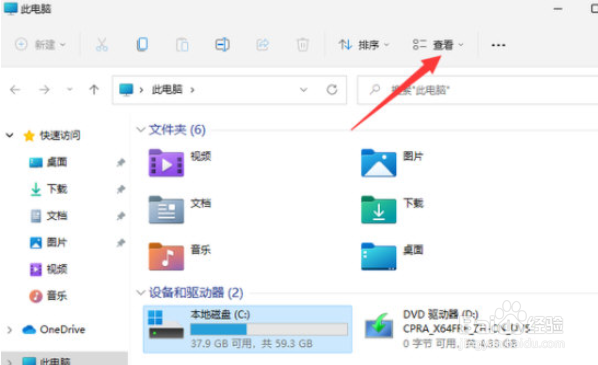Select the 图片 folder icon in main pane
Viewport: 598px width, 365px height.
379,163
